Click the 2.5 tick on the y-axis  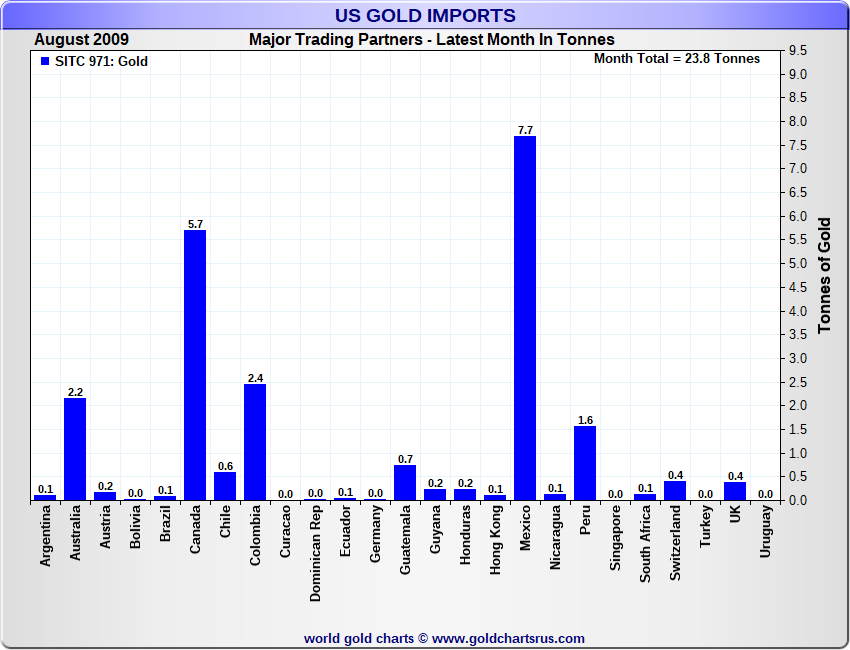[798, 382]
